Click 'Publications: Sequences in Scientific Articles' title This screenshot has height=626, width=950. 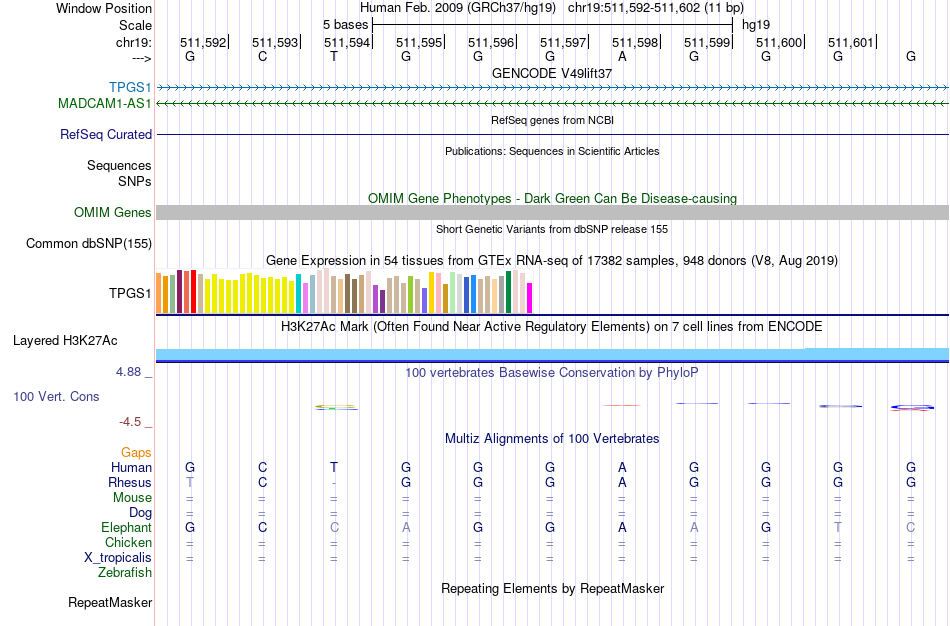pyautogui.click(x=552, y=151)
